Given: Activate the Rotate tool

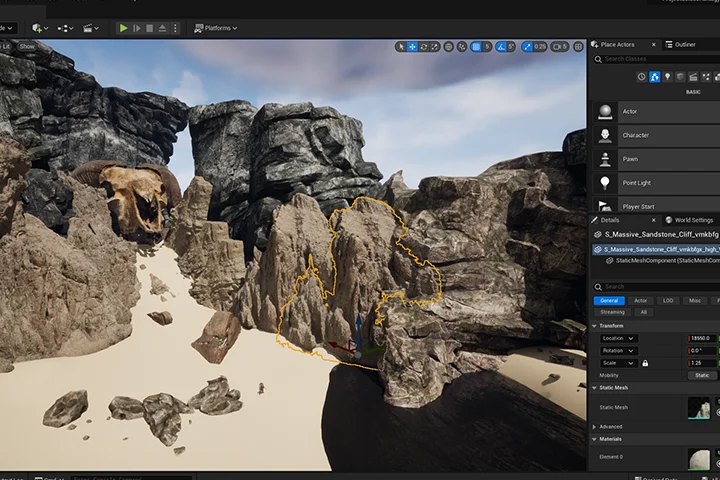Looking at the screenshot, I should [423, 46].
